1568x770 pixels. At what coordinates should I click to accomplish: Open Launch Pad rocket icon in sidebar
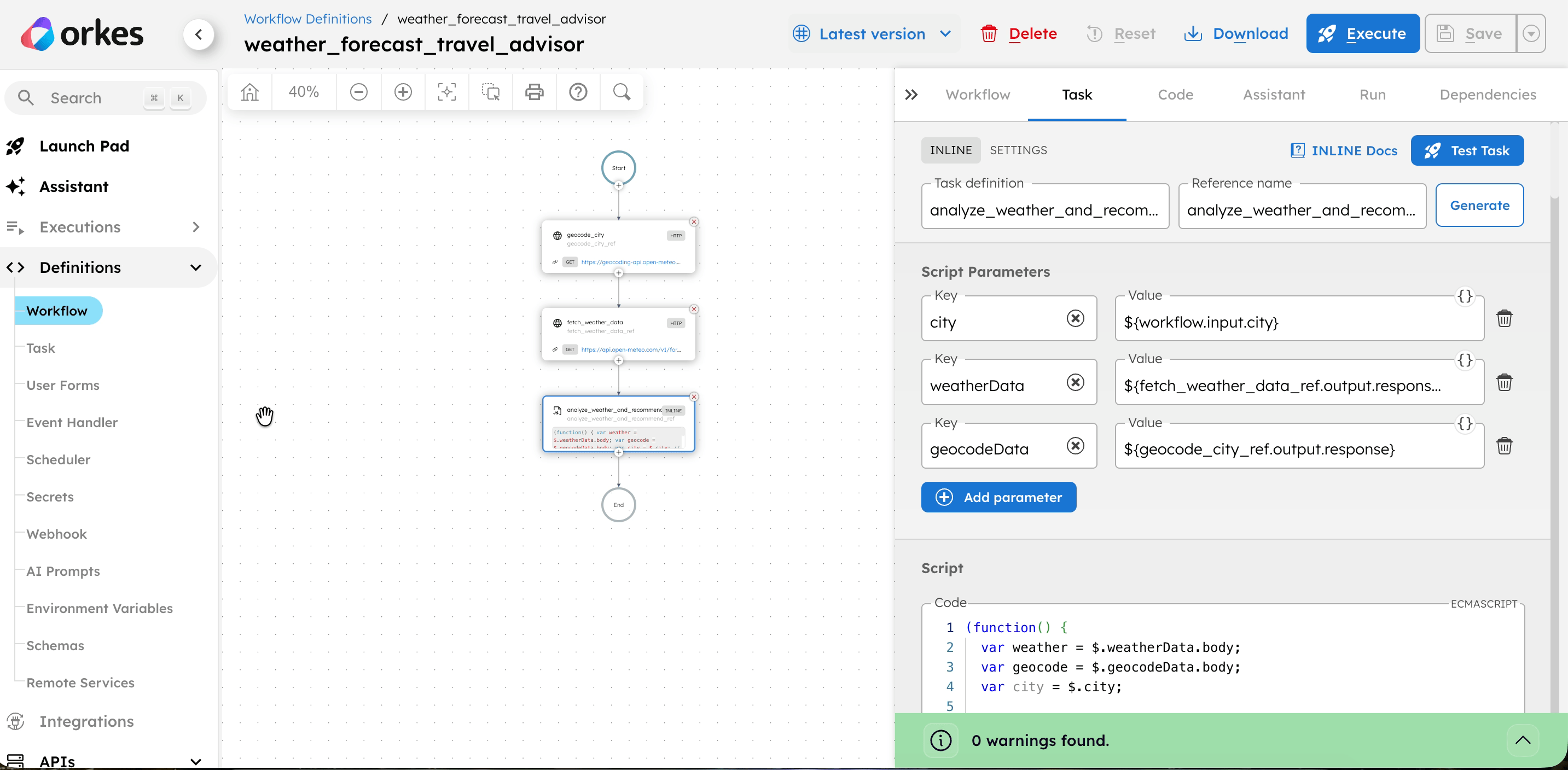point(16,146)
